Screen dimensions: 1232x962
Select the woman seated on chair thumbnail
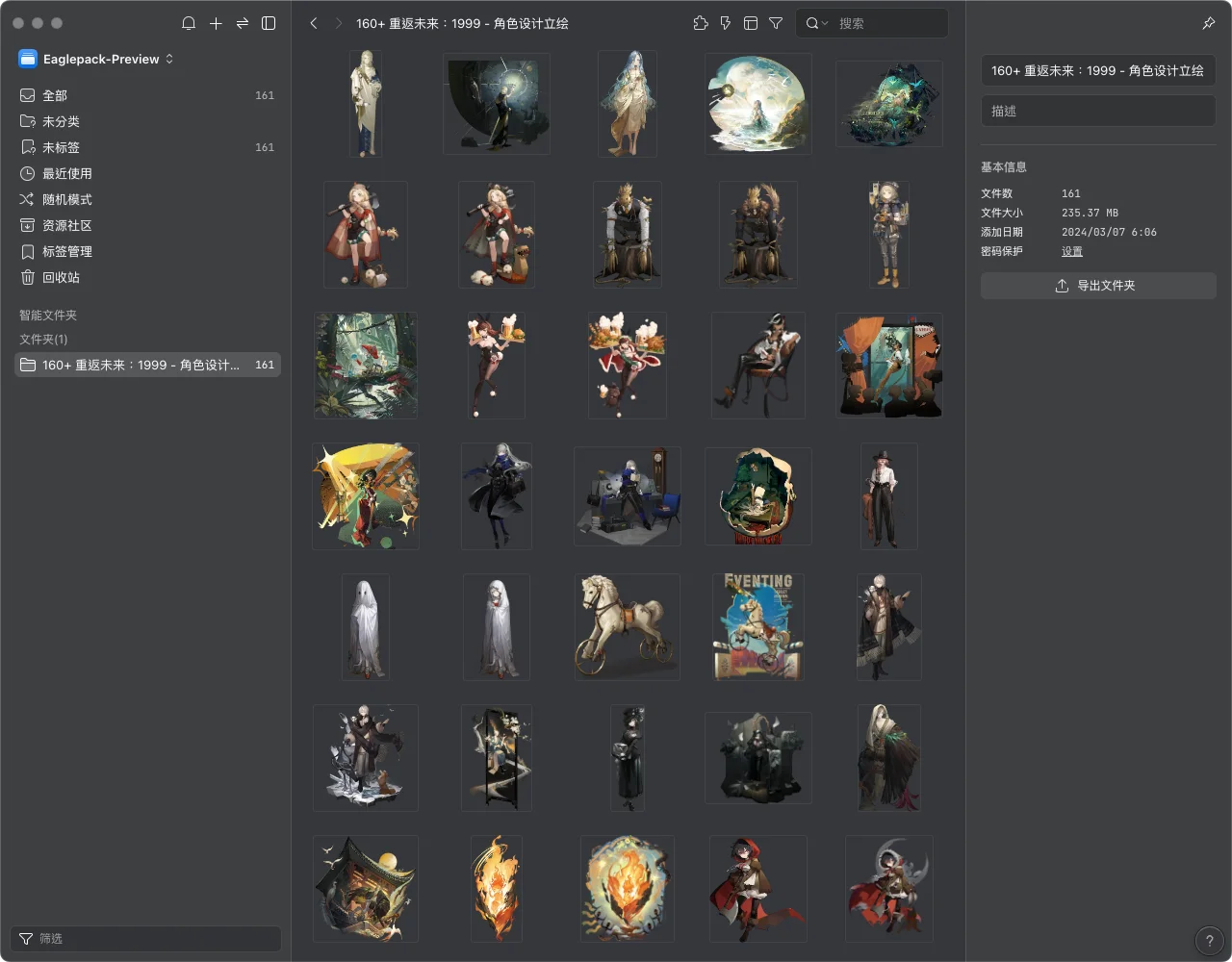(758, 366)
